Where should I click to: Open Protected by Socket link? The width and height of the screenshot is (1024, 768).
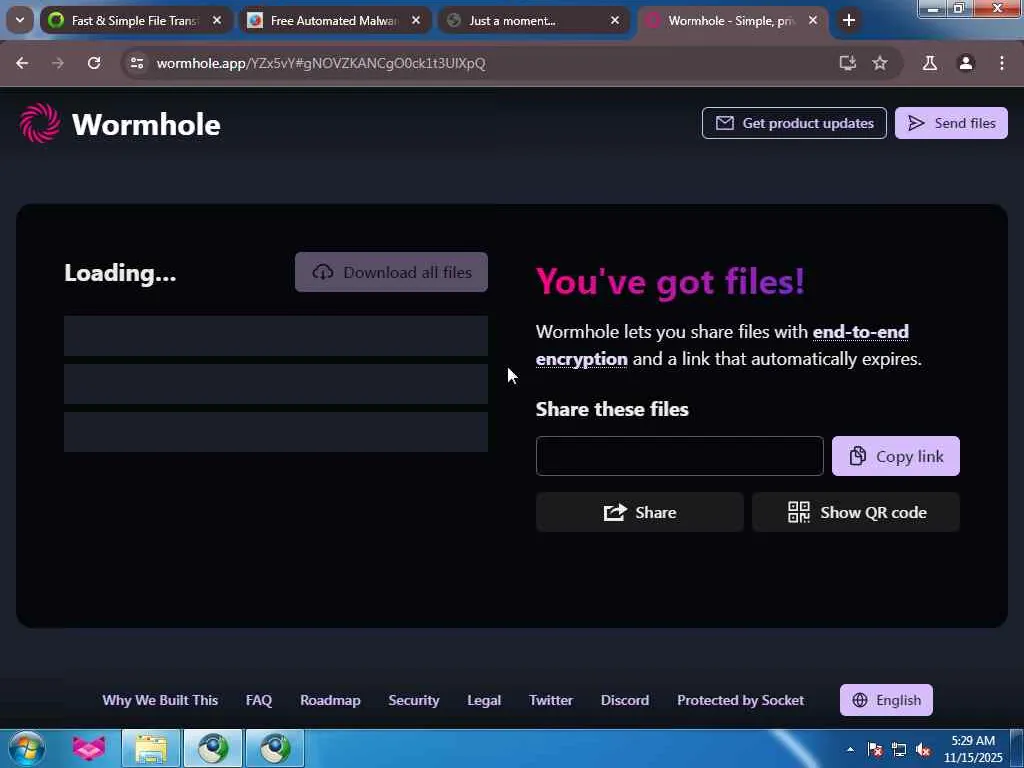(740, 700)
